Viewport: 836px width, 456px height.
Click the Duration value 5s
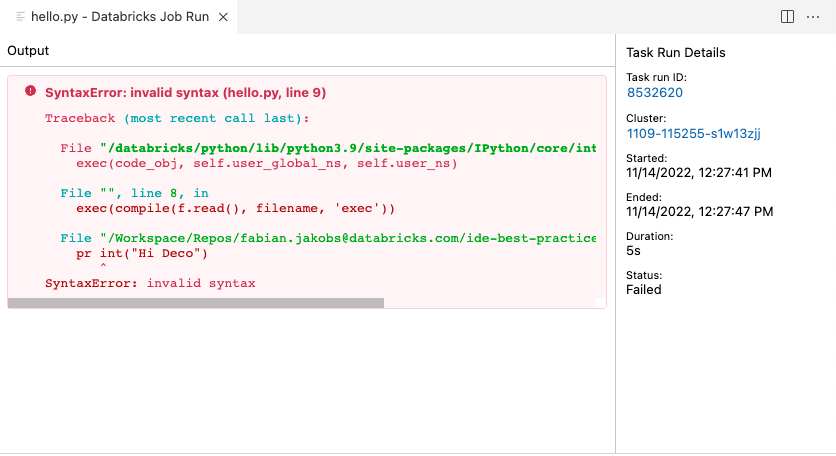click(x=633, y=251)
